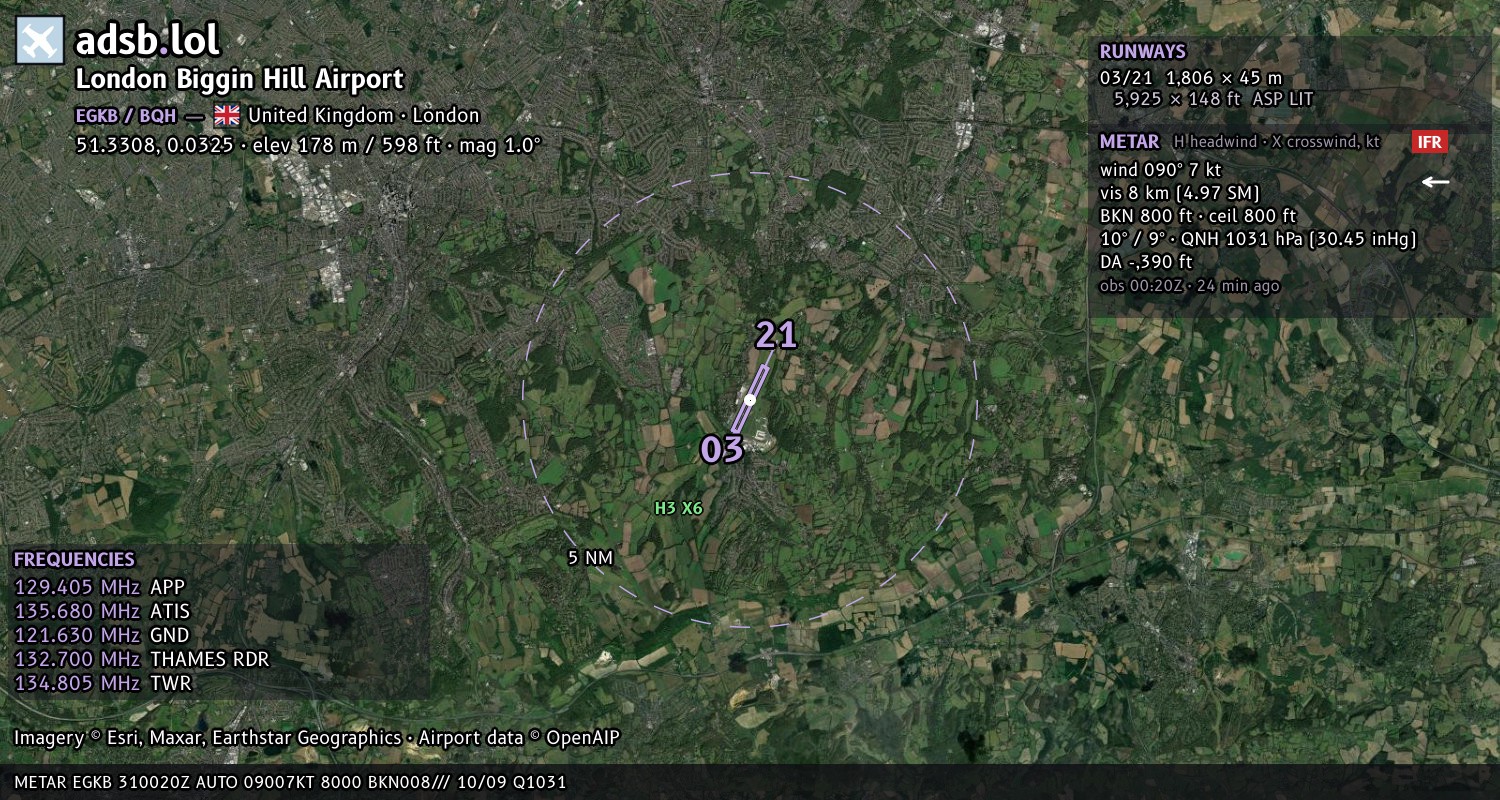Click the 03/21 1,806 × 45 m runway entry
Image resolution: width=1500 pixels, height=800 pixels.
1190,78
